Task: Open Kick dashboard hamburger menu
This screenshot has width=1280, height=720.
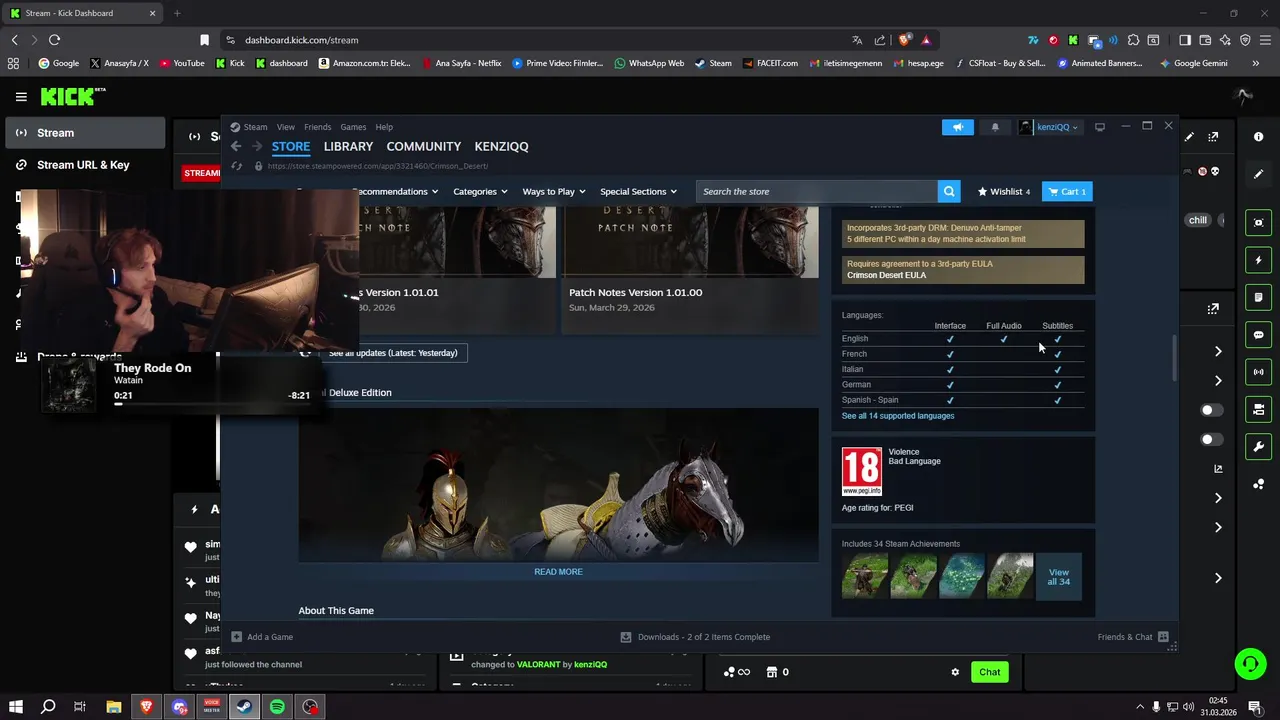Action: [x=21, y=97]
